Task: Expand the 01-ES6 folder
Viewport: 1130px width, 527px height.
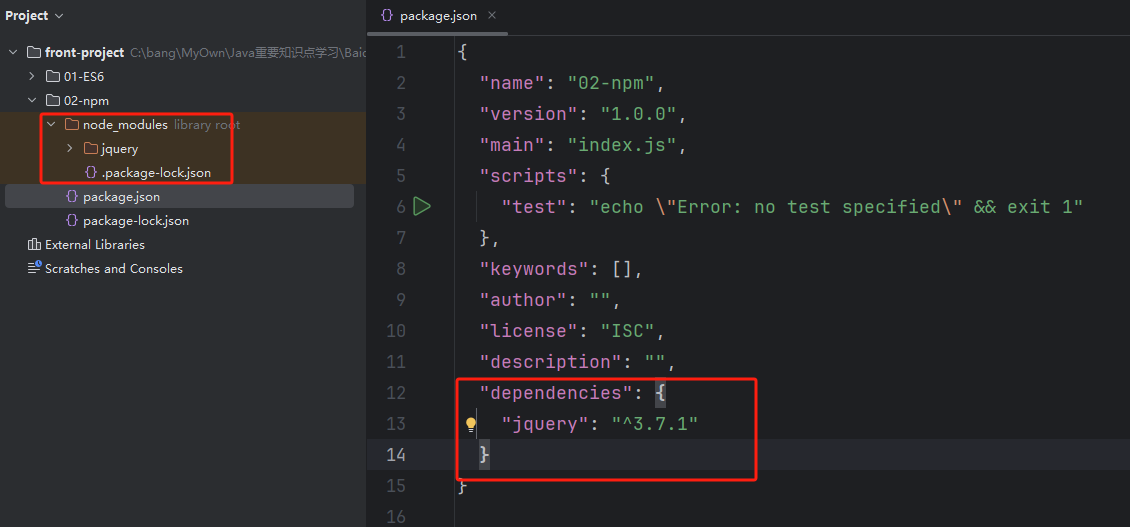Action: click(x=32, y=76)
